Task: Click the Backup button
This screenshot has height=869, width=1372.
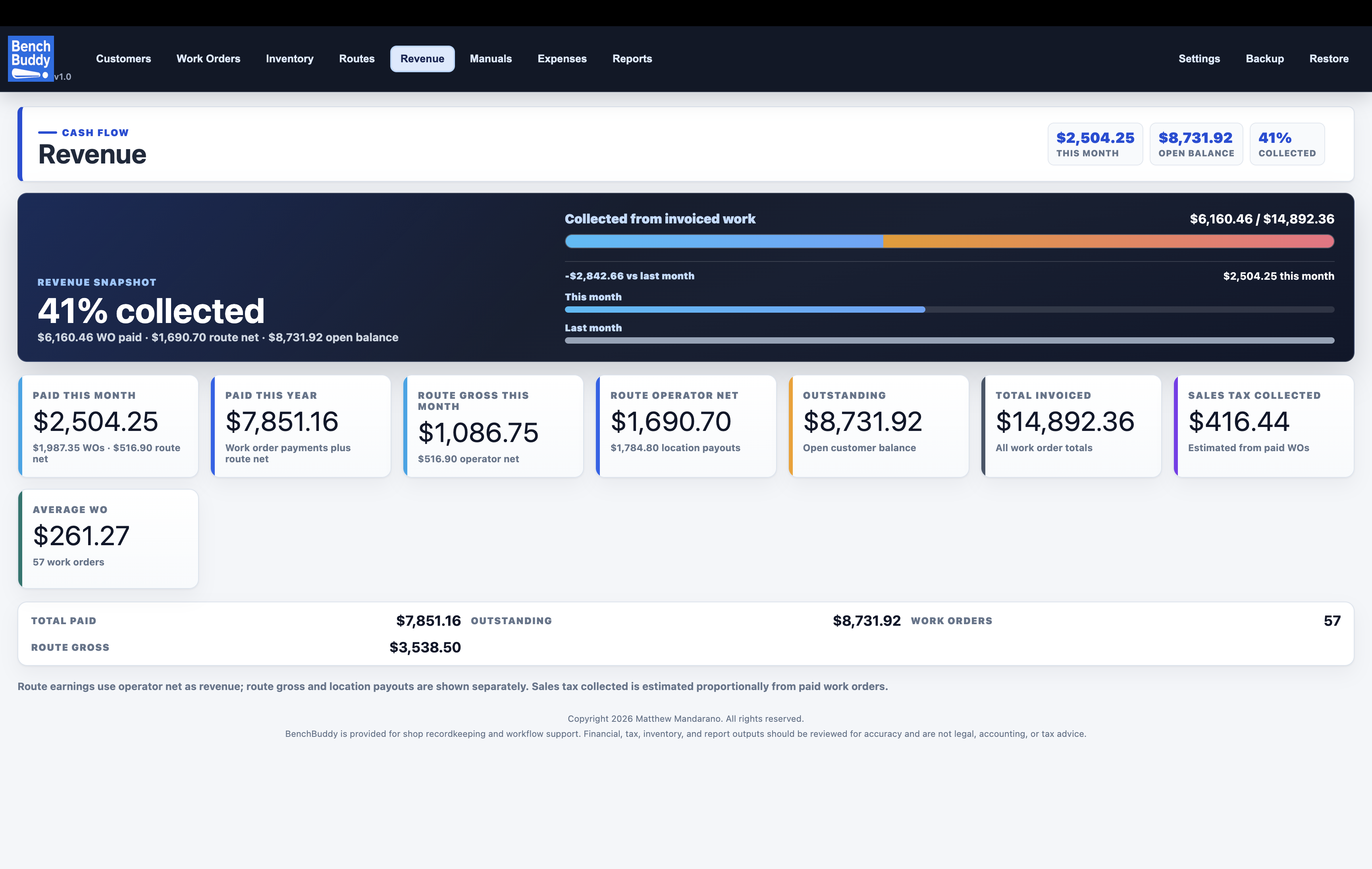Action: click(x=1264, y=59)
